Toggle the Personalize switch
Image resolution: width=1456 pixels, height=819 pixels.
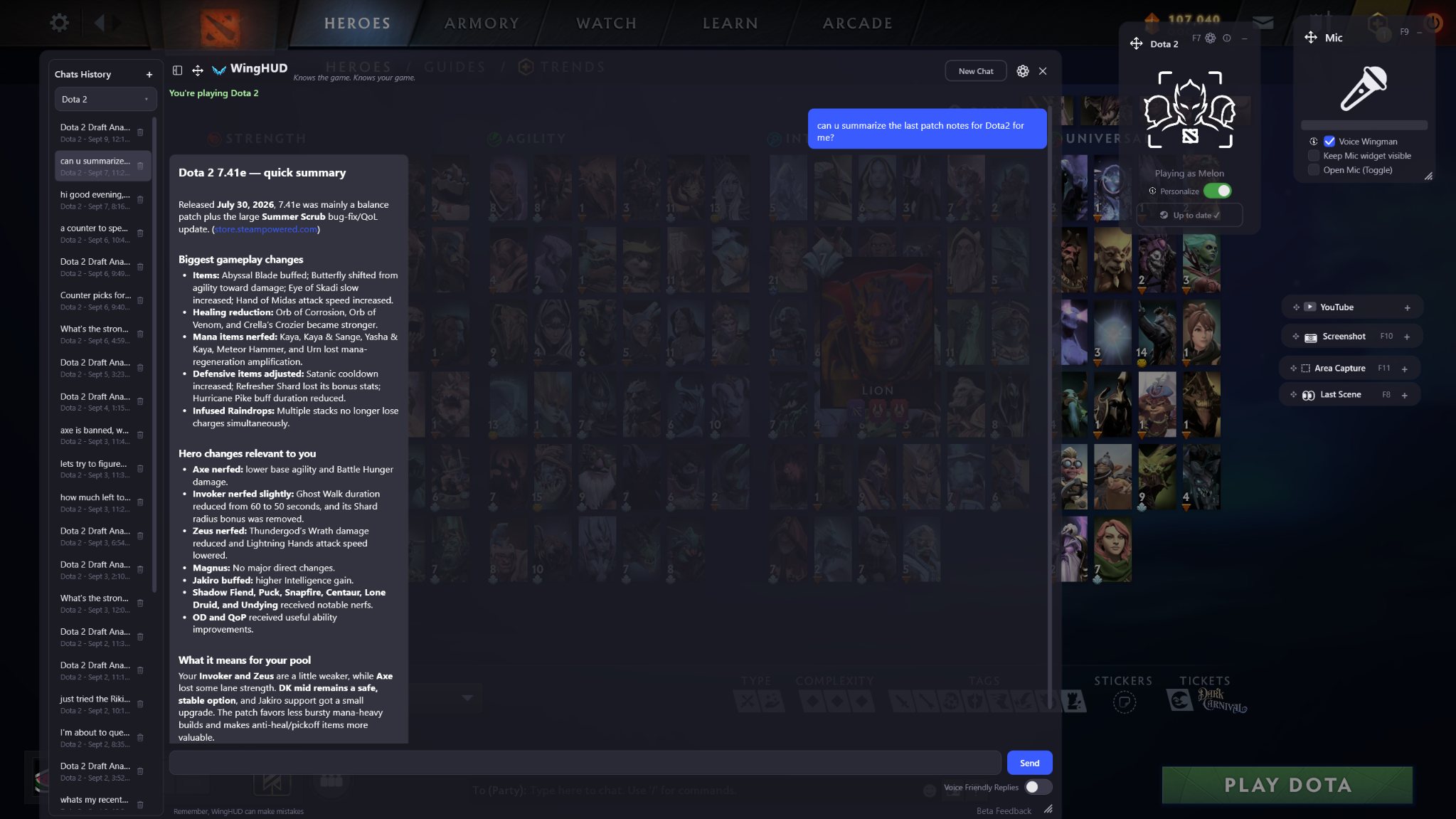tap(1217, 191)
